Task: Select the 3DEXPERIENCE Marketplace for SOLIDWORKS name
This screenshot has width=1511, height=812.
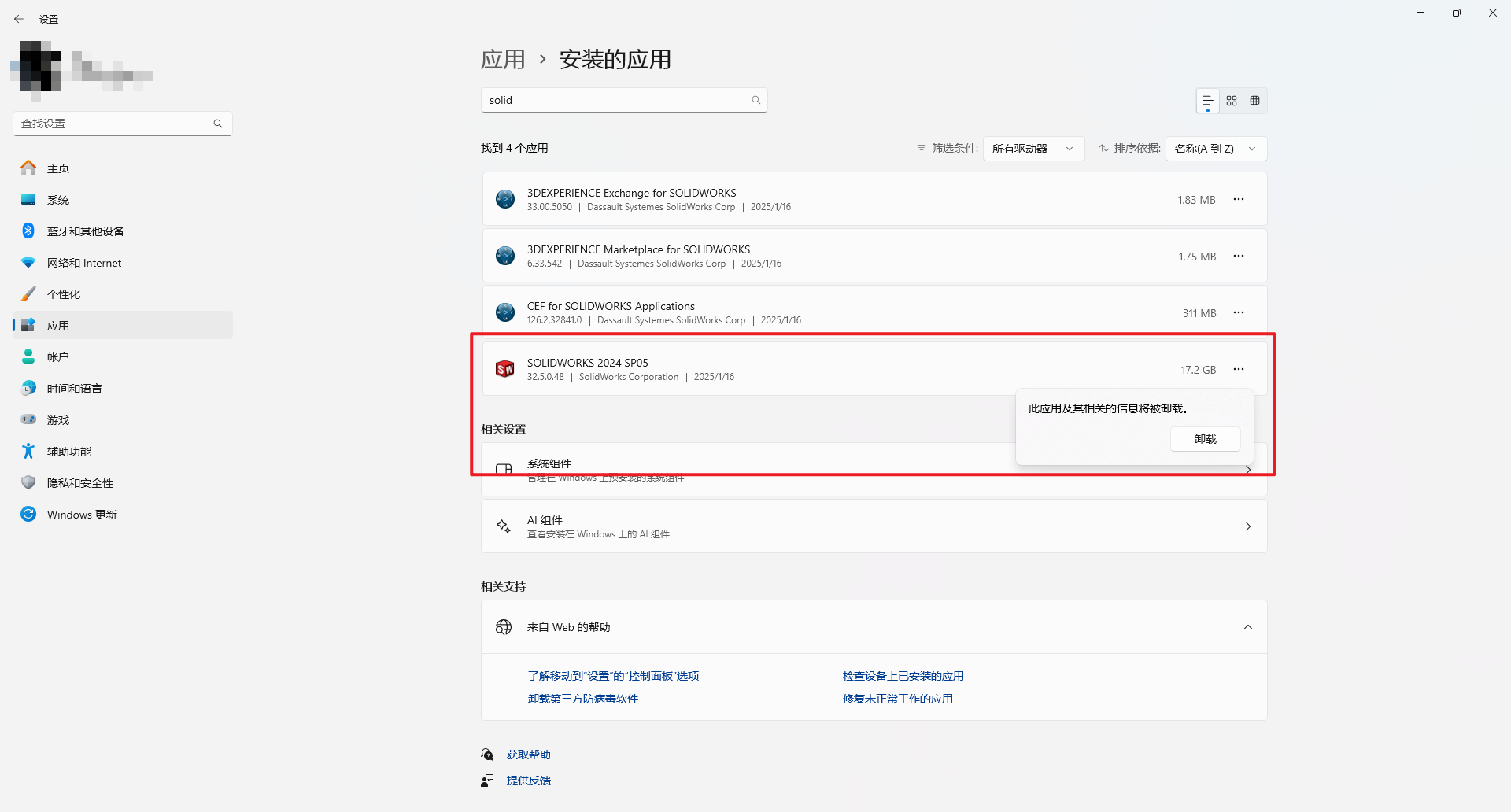Action: [639, 249]
